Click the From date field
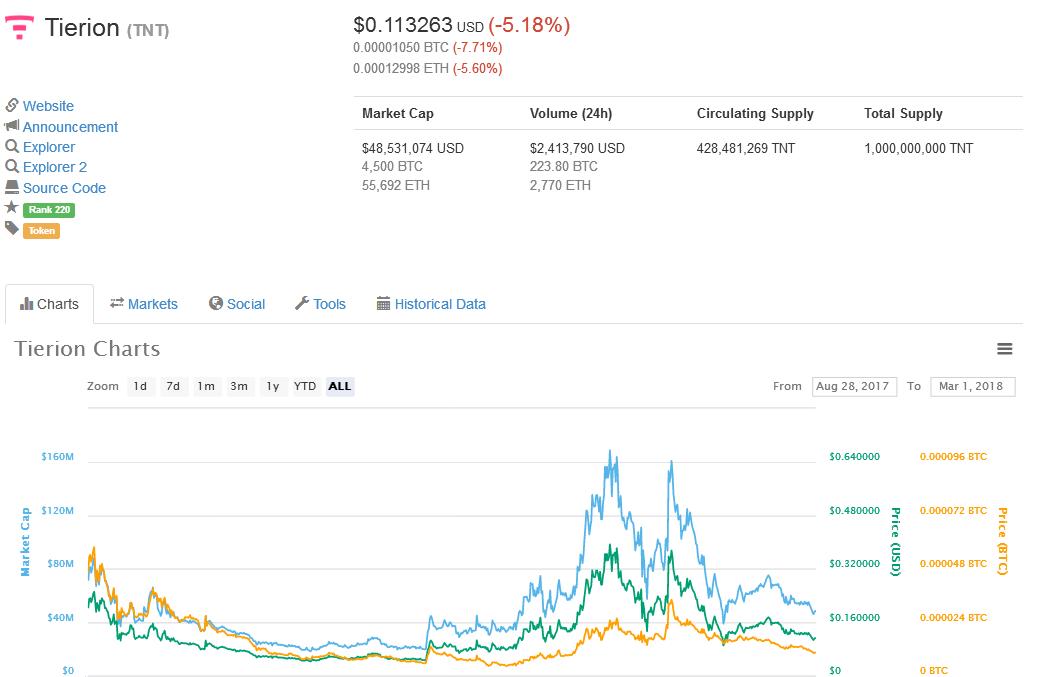Screen dimensions: 1045x677 tap(853, 386)
